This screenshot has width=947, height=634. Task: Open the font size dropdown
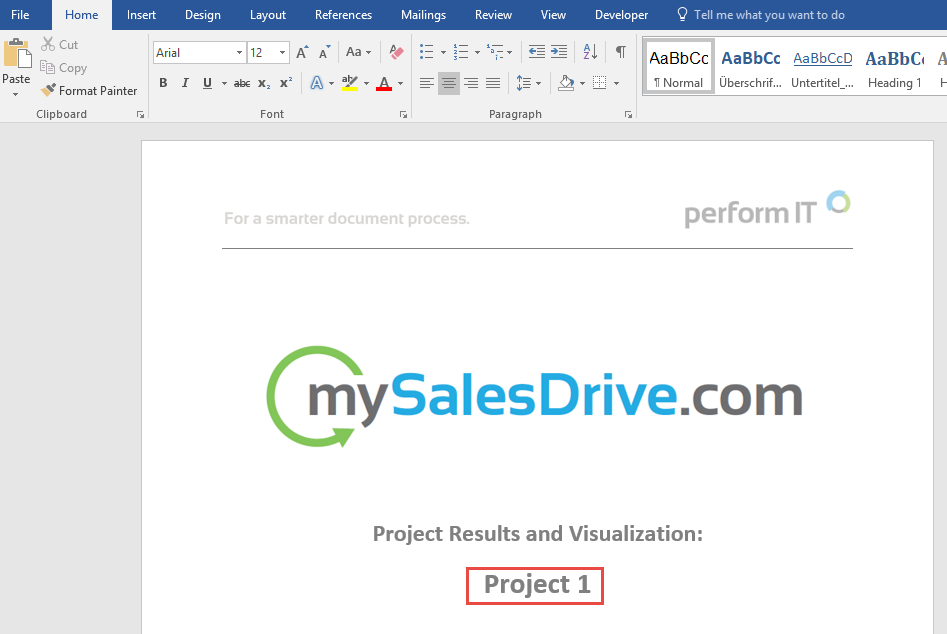[x=282, y=53]
